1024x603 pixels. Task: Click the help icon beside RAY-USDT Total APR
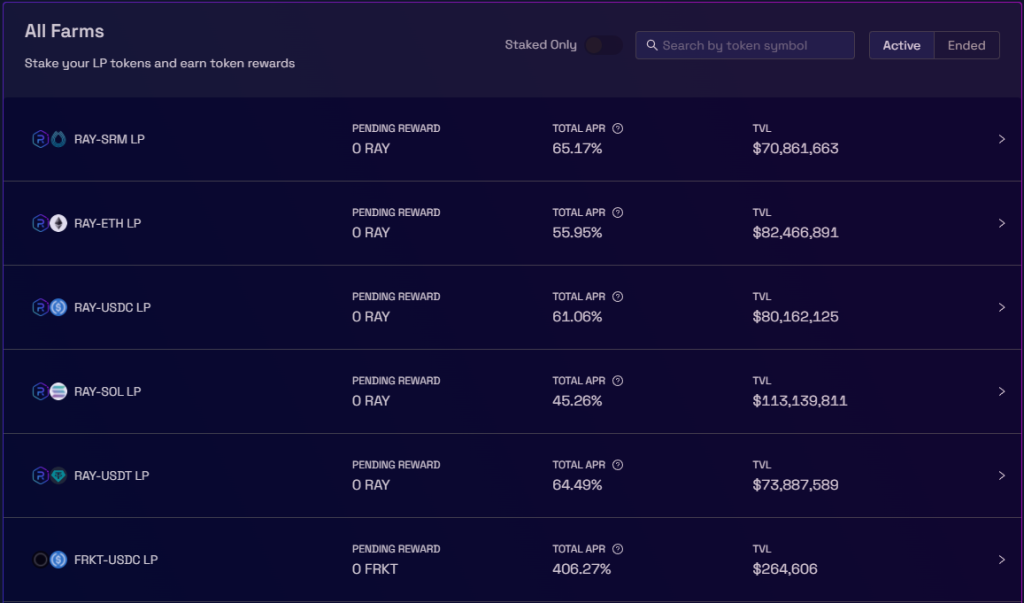click(617, 465)
